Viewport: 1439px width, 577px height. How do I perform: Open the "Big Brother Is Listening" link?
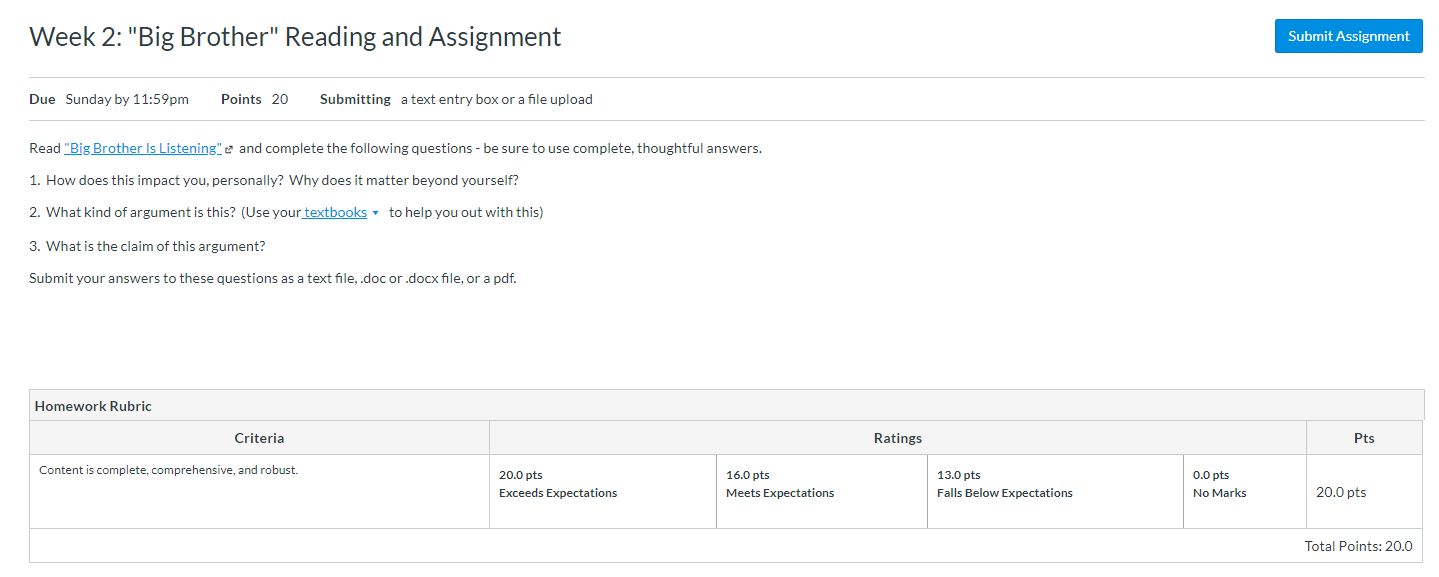tap(143, 148)
